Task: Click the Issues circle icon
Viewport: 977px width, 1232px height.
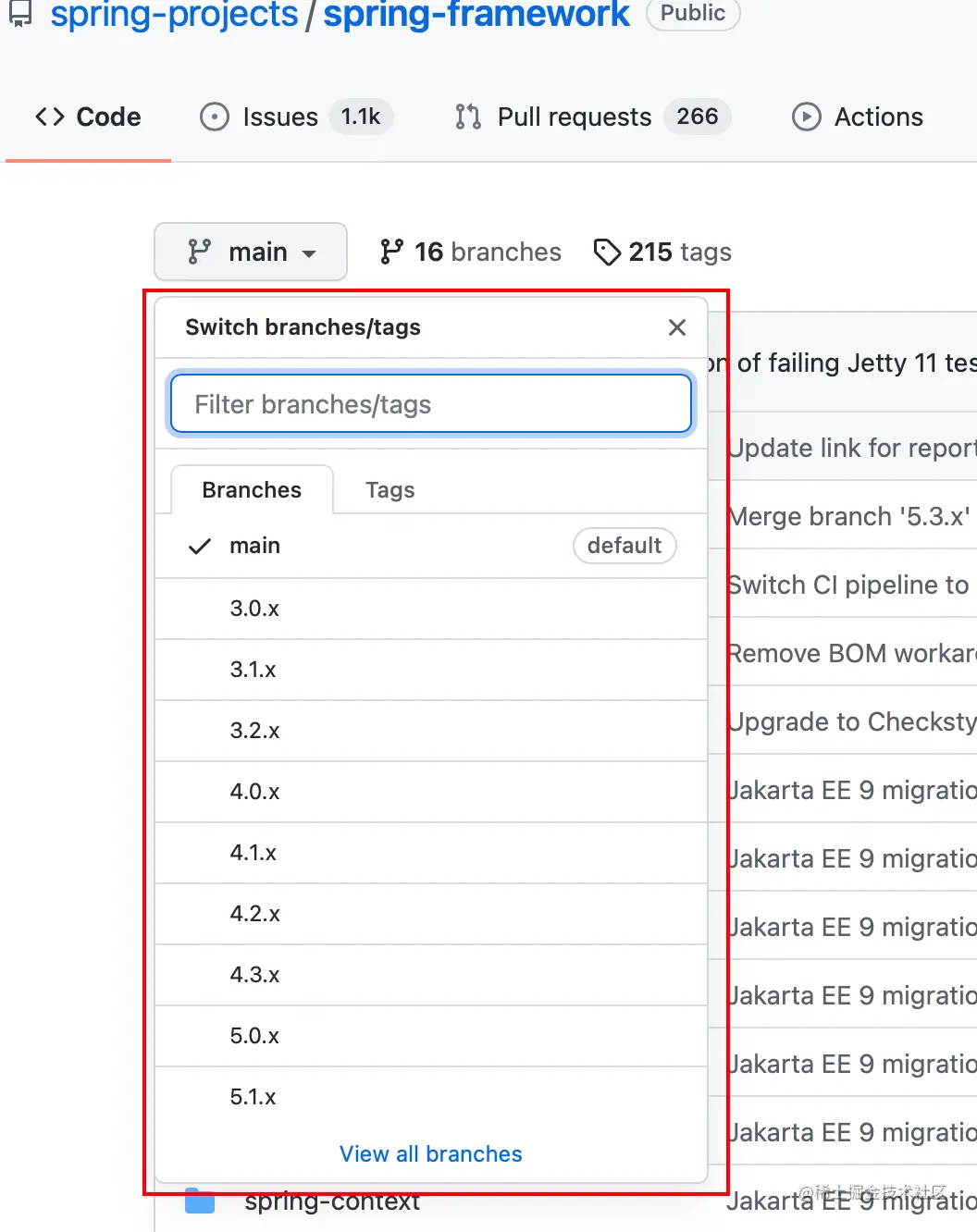Action: [x=215, y=117]
